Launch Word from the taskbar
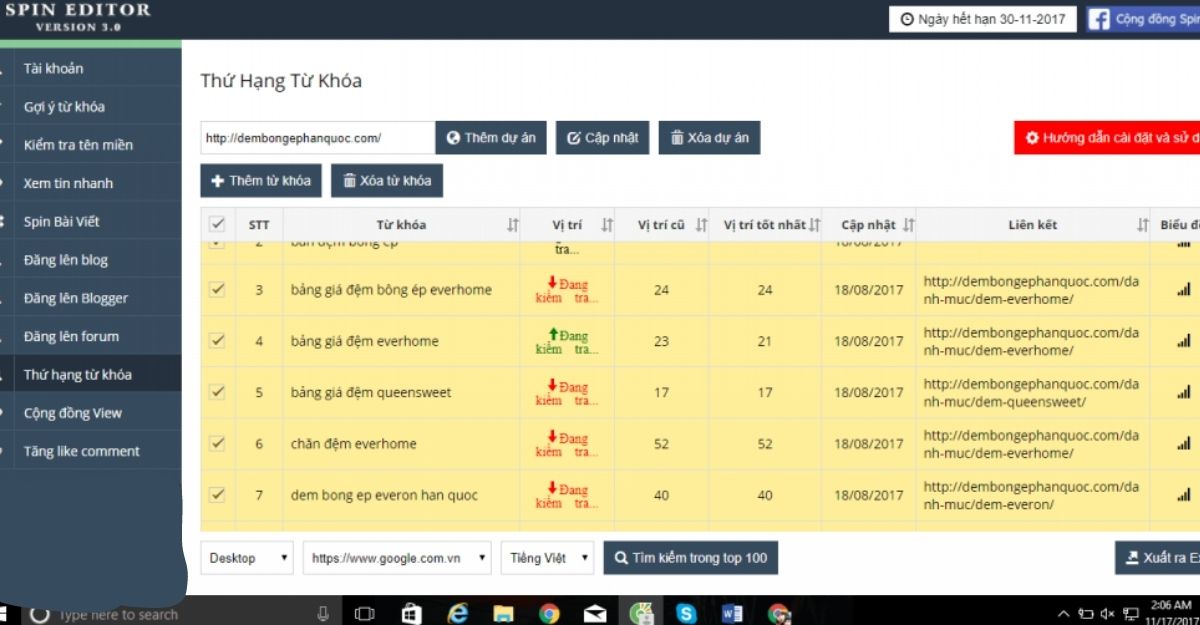Screen dimensions: 1200x625 coord(732,613)
